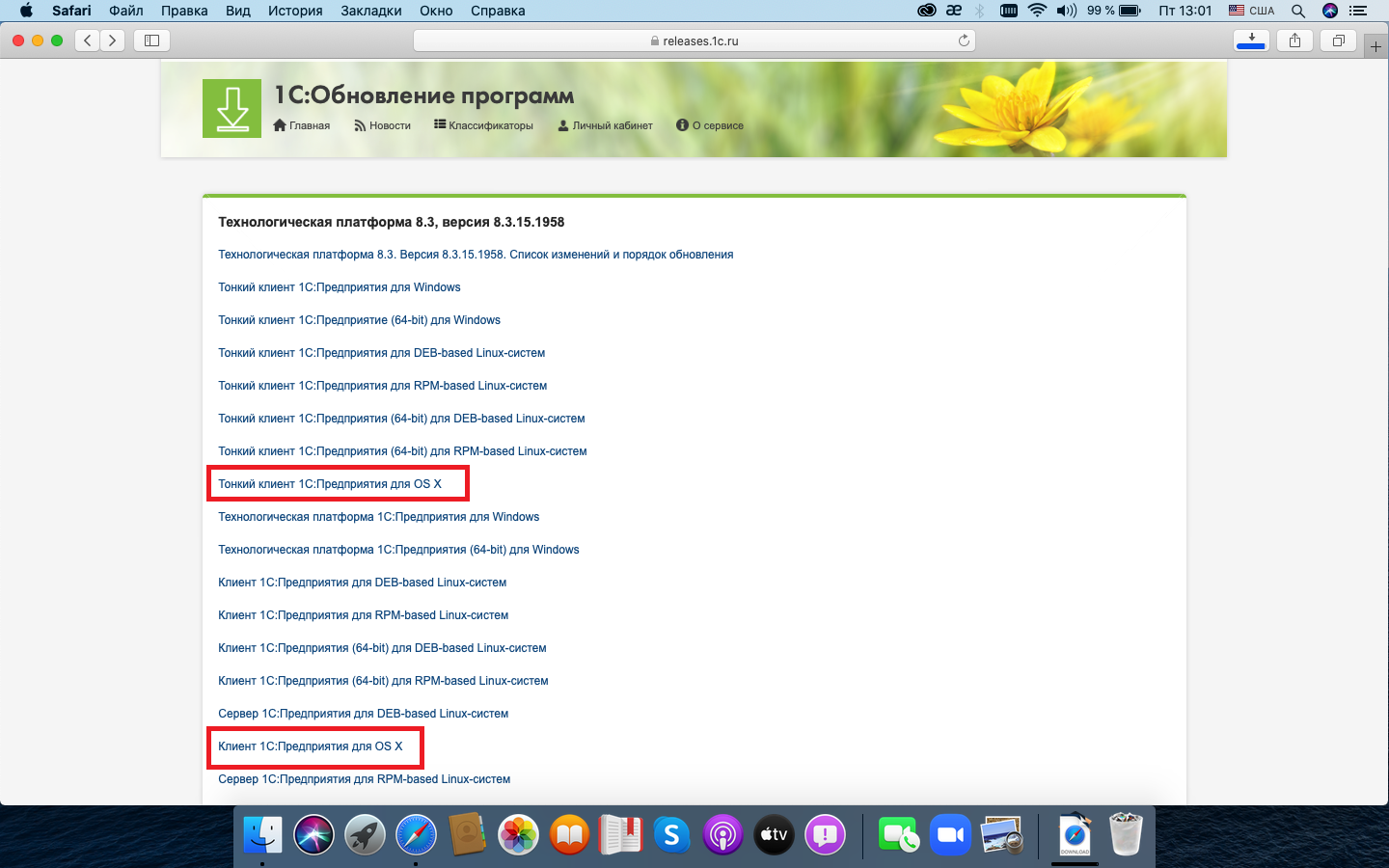Click Тонкий клиент 1С:Предприятия для OS X
Screen dimensions: 1389x868
click(x=330, y=484)
